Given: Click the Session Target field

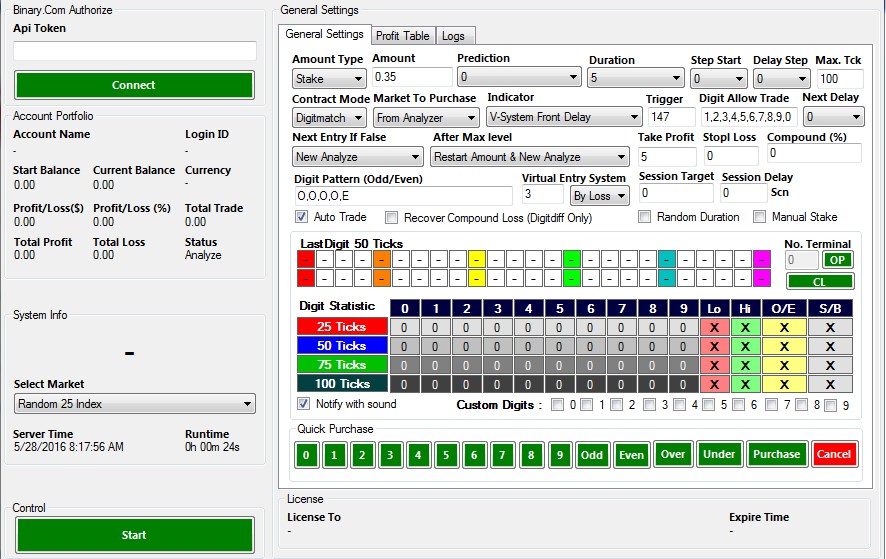Looking at the screenshot, I should click(676, 193).
